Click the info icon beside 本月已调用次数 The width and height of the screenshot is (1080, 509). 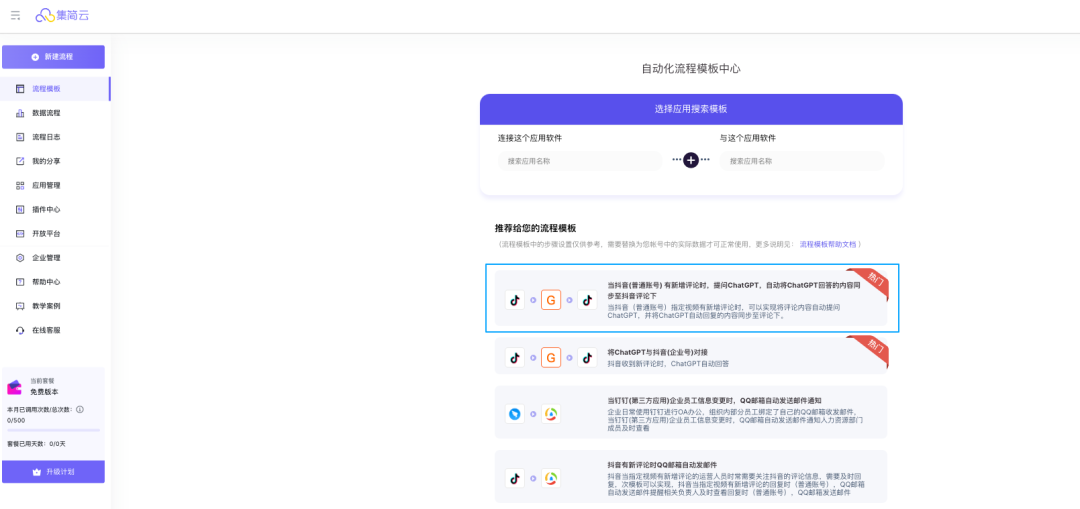pyautogui.click(x=80, y=409)
